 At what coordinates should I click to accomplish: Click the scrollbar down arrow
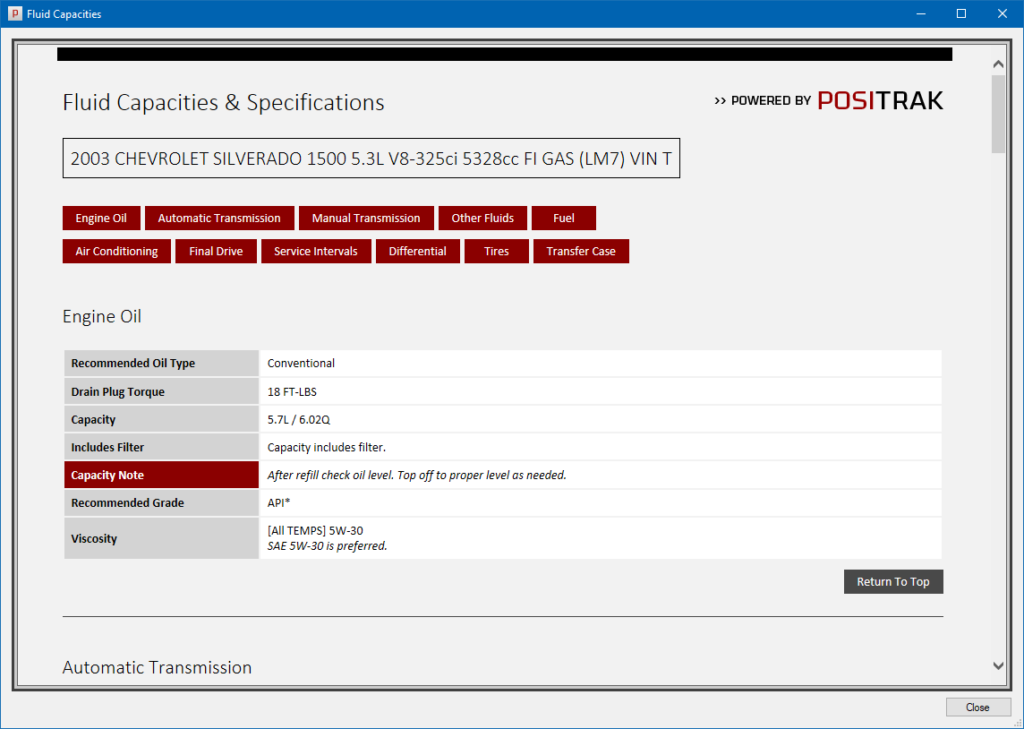click(998, 666)
